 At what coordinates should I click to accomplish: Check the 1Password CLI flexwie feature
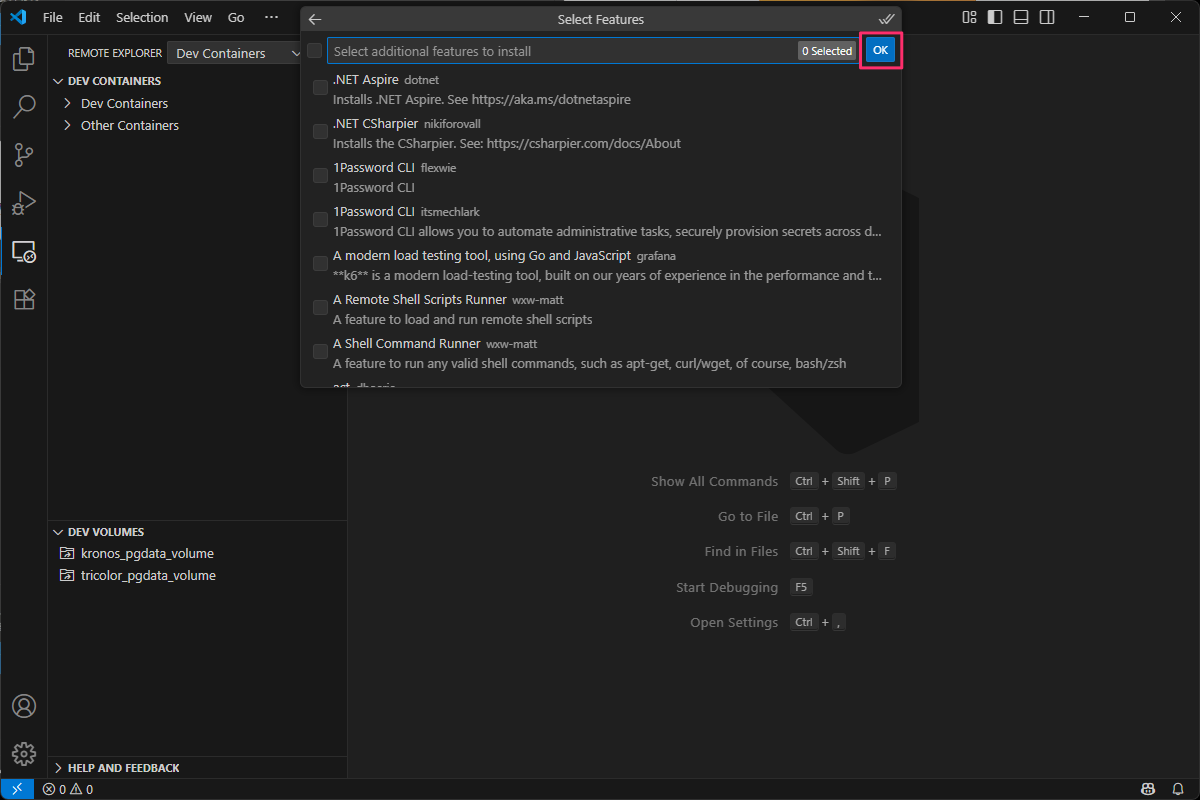coord(320,176)
